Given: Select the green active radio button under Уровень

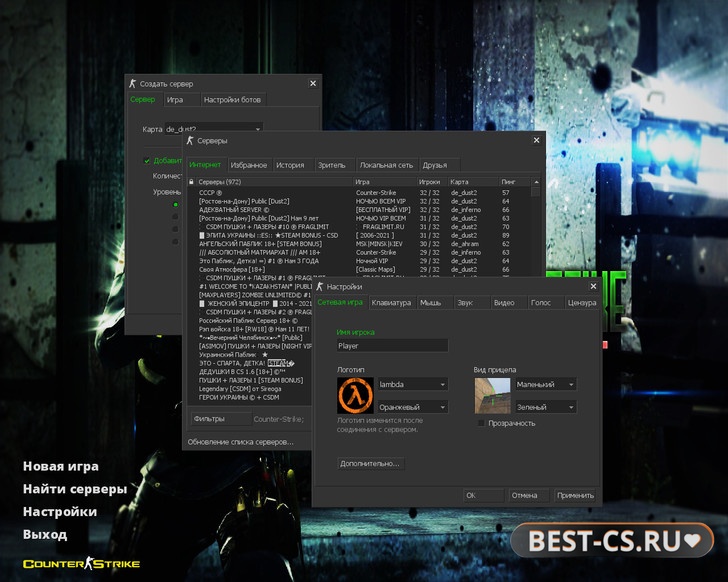Looking at the screenshot, I should coord(175,204).
